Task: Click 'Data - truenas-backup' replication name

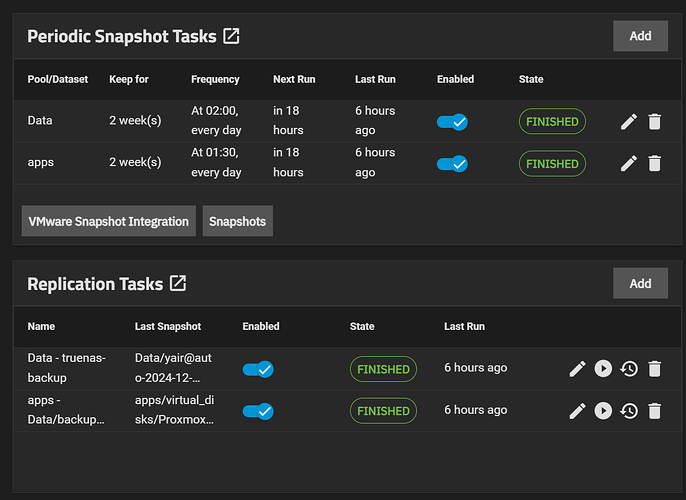Action: pyautogui.click(x=66, y=367)
